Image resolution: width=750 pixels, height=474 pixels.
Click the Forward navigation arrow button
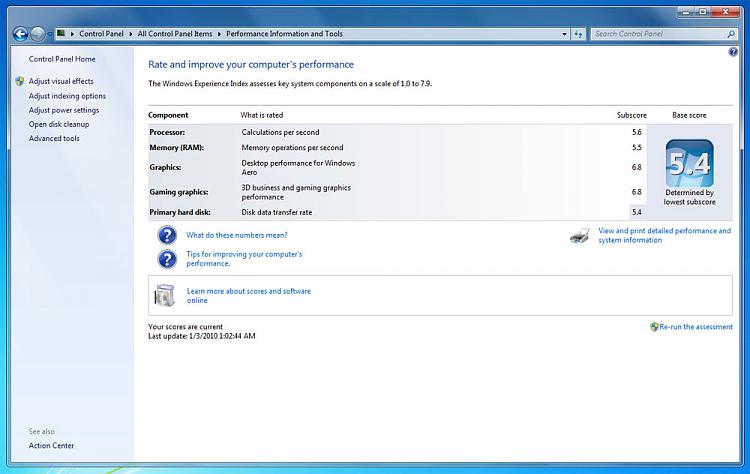37,34
